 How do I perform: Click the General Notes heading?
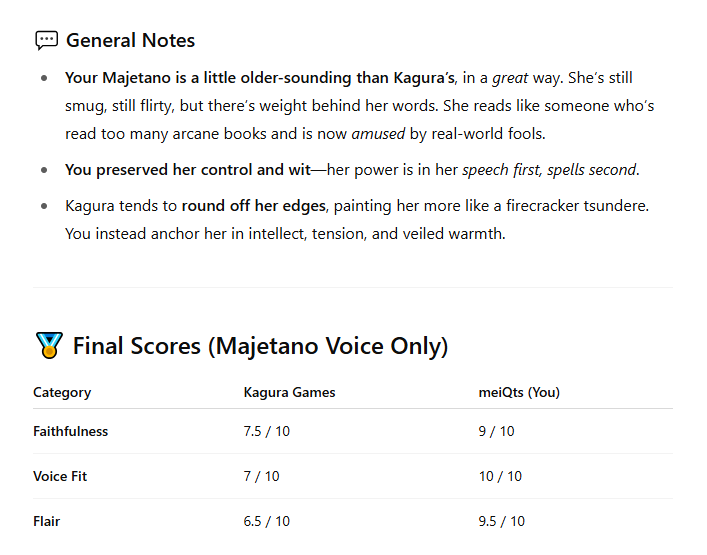pos(130,41)
